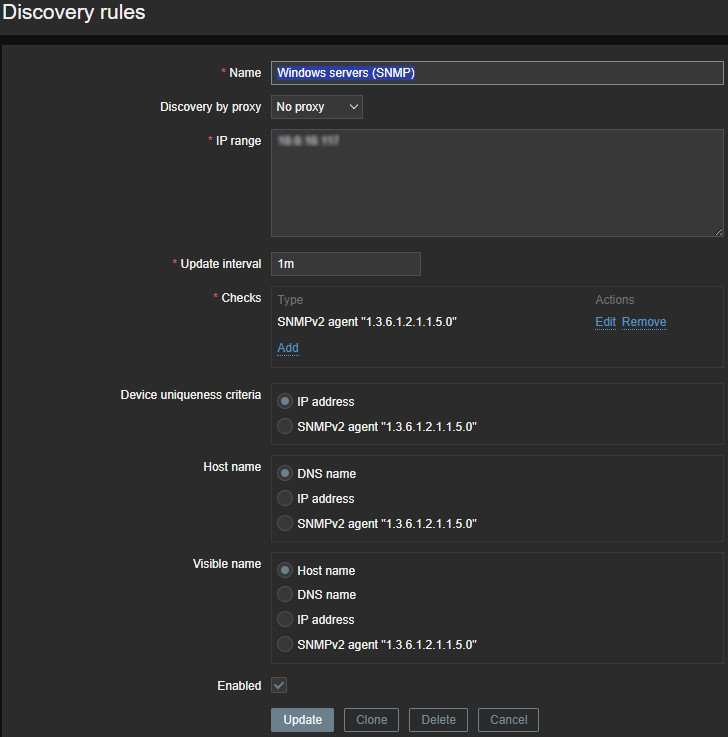The height and width of the screenshot is (737, 728).
Task: Edit the SNMPv2 agent check
Action: 605,322
